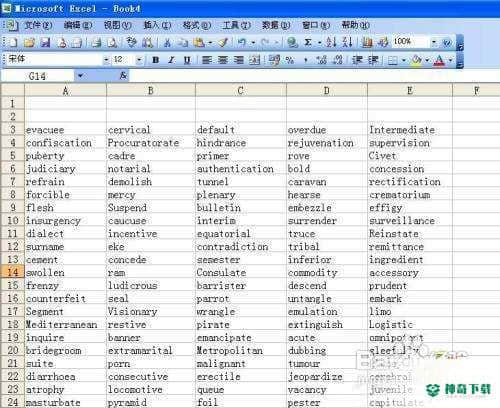Open the font color A dropdown arrow
500x408 pixels.
tap(450, 60)
